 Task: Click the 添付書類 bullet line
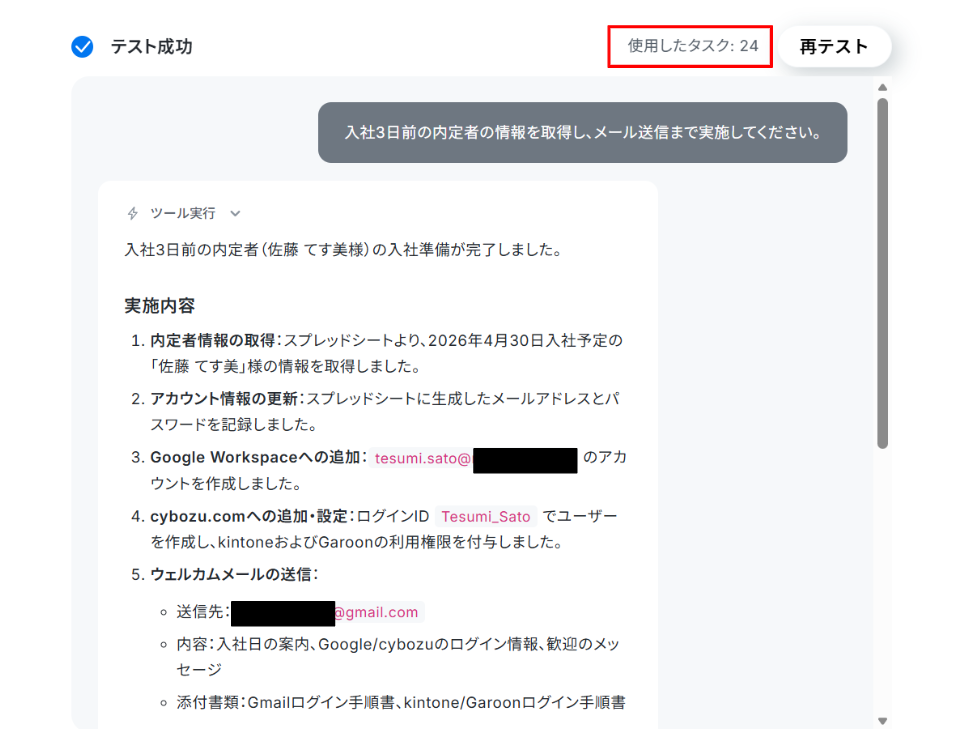click(401, 703)
